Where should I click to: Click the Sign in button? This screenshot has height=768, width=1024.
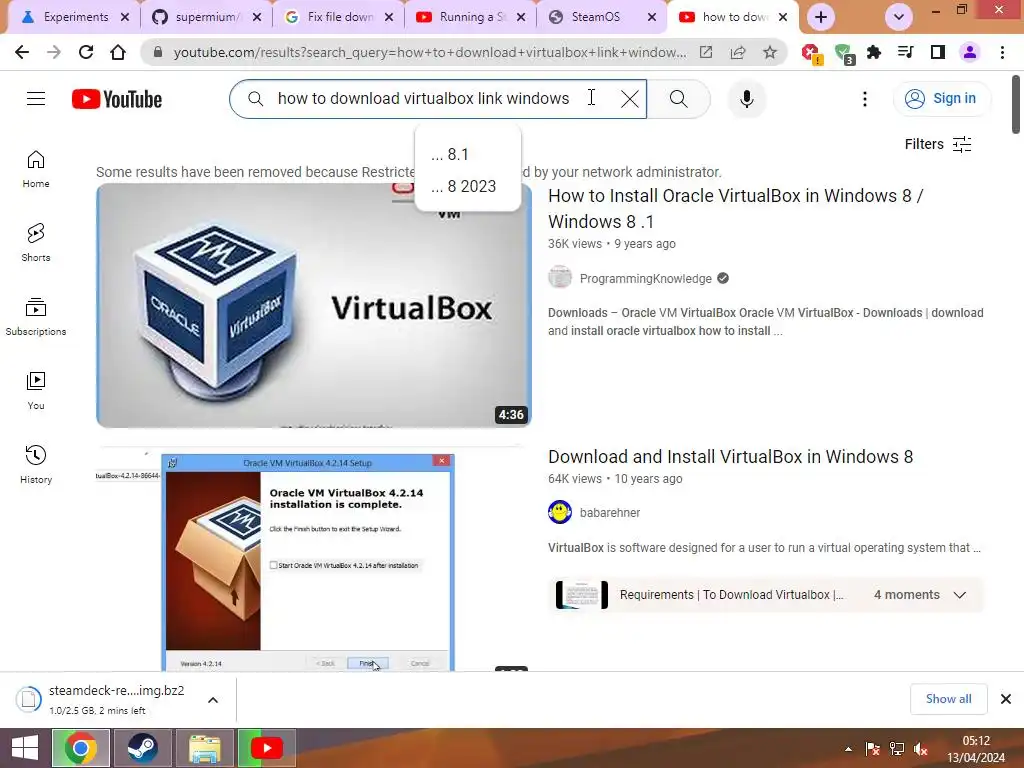point(941,99)
